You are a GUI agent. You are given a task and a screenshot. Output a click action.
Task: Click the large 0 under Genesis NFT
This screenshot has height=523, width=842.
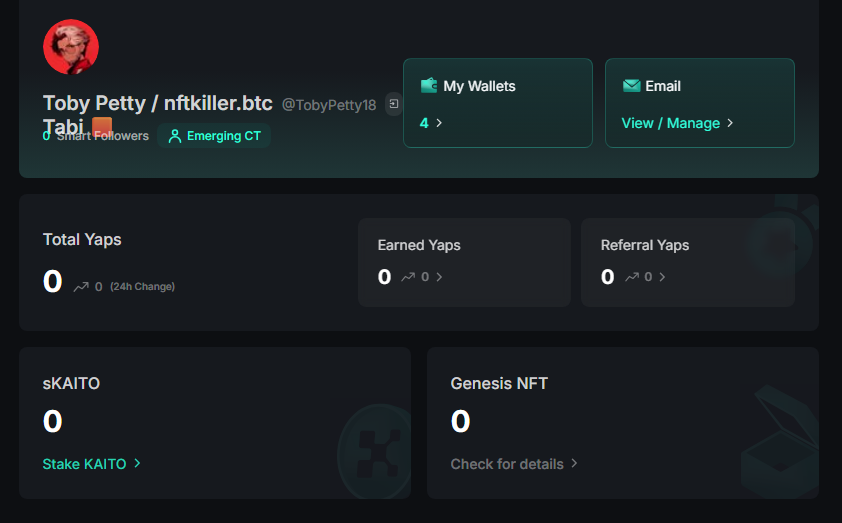coord(461,421)
